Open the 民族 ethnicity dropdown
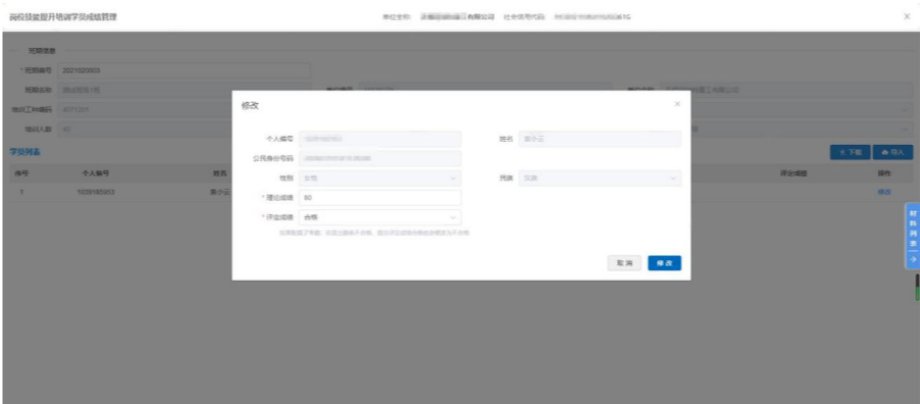Image resolution: width=920 pixels, height=404 pixels. pos(600,178)
